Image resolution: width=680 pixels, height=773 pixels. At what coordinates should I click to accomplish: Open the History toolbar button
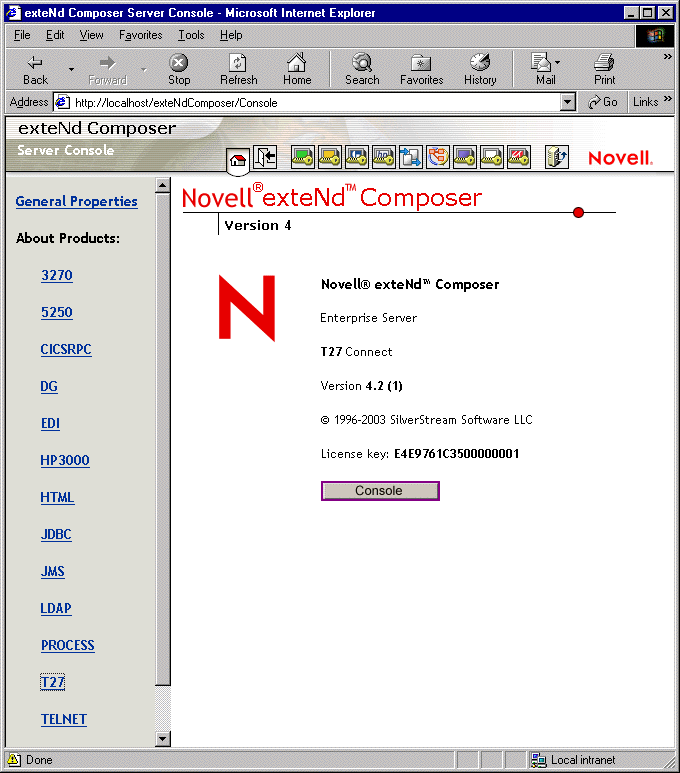pos(480,70)
